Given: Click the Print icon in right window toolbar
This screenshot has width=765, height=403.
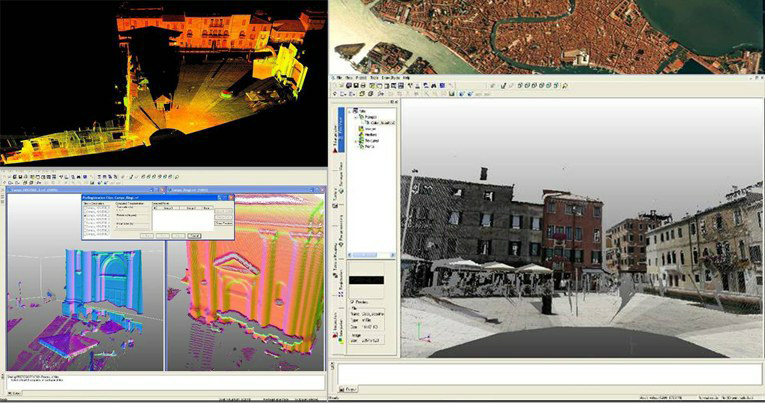Looking at the screenshot, I should [363, 85].
